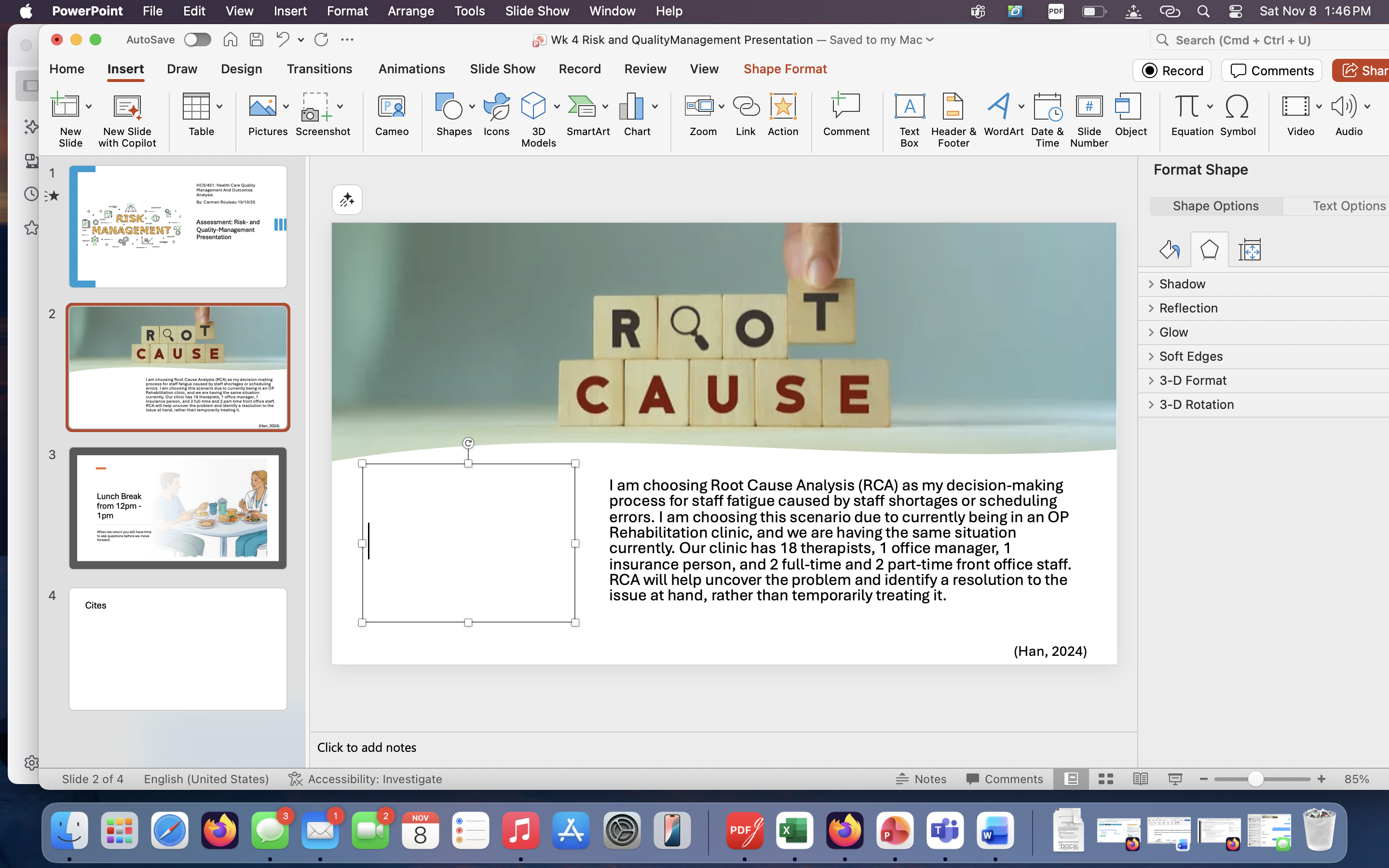
Task: Expand the 3-D Rotation section
Action: pos(1196,405)
